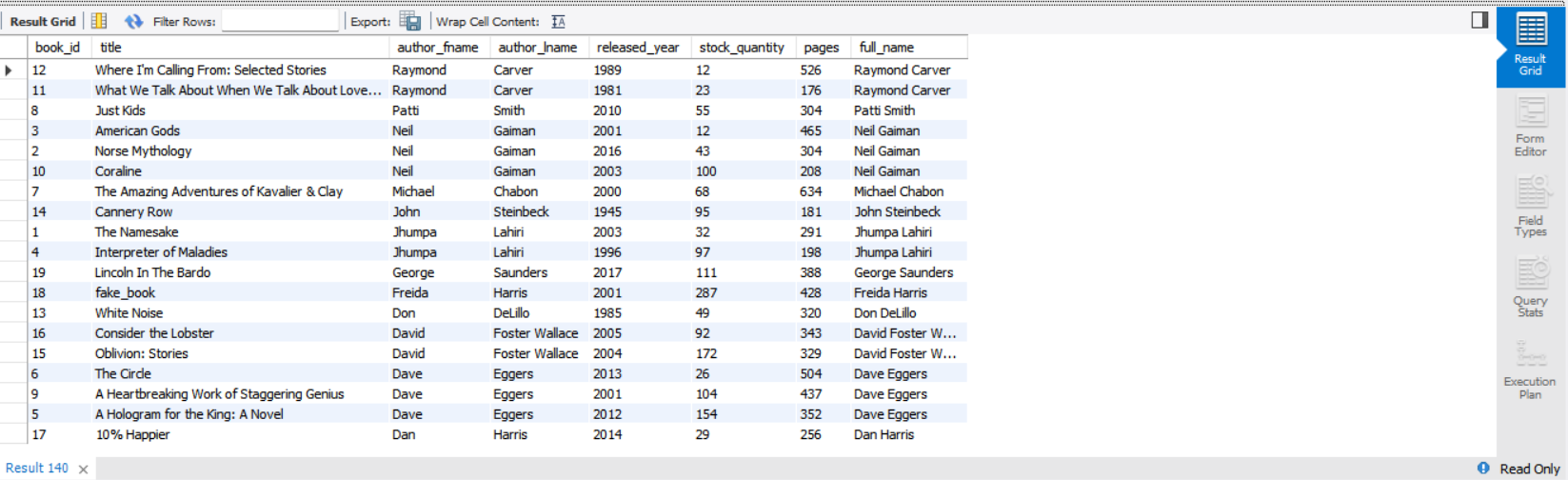Select 'A Hologram for the King: A Novel' cell
This screenshot has width=1568, height=480.
pos(240,414)
